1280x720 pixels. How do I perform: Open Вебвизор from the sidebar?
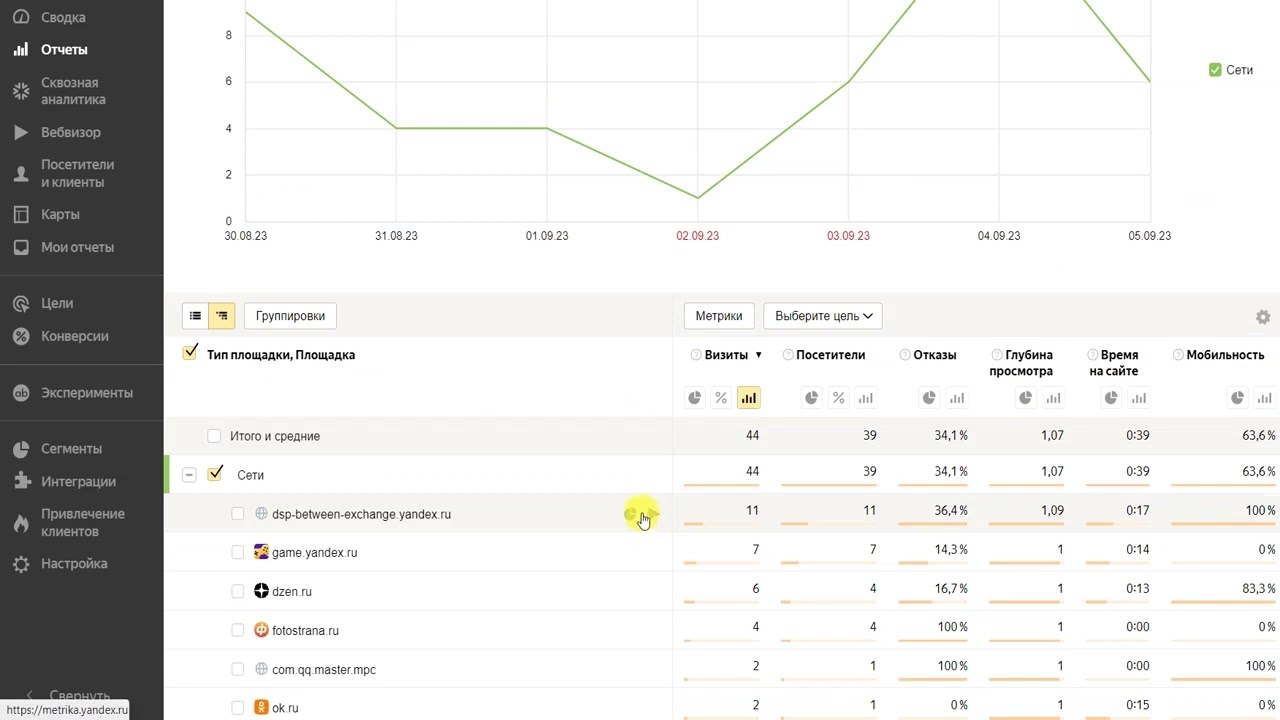70,132
